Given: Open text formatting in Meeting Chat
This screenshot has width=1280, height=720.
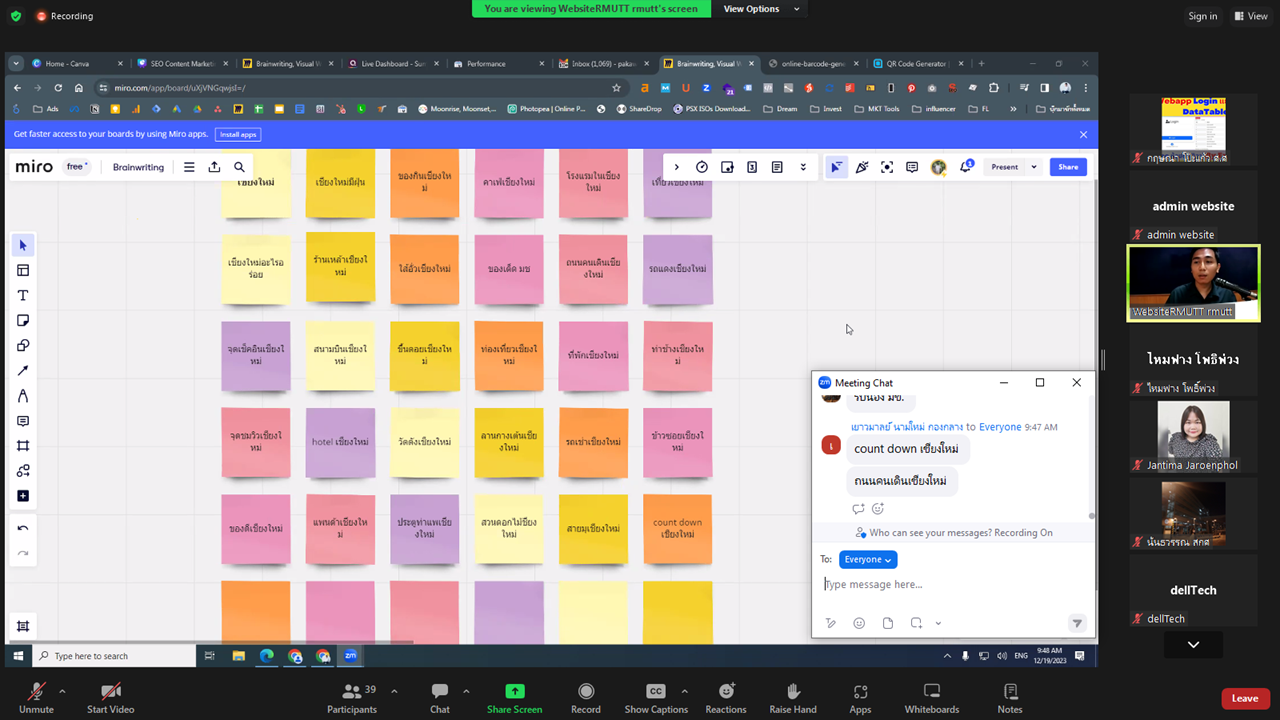Looking at the screenshot, I should click(830, 623).
